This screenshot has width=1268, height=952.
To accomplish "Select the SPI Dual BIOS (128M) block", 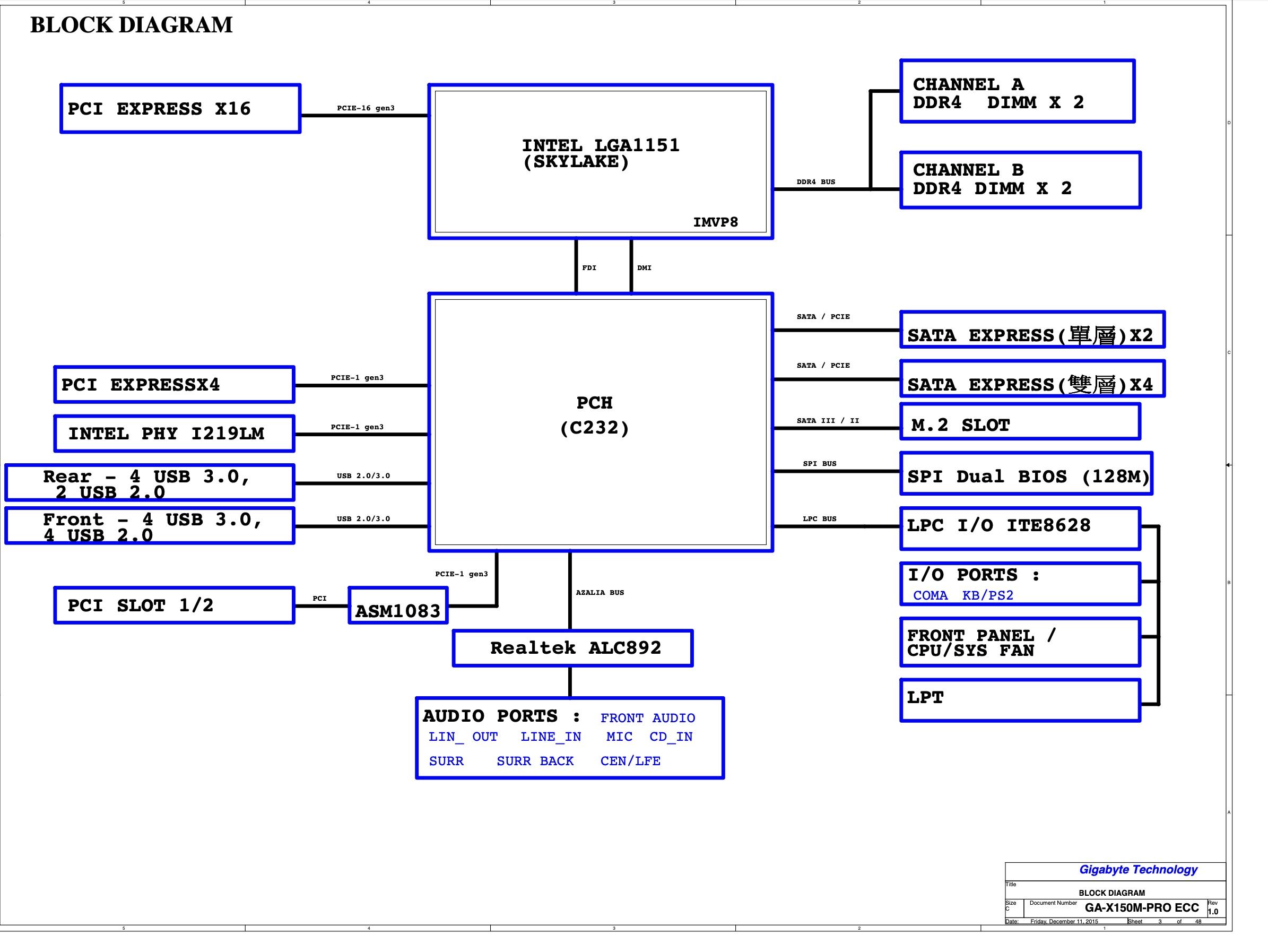I will (x=1027, y=474).
